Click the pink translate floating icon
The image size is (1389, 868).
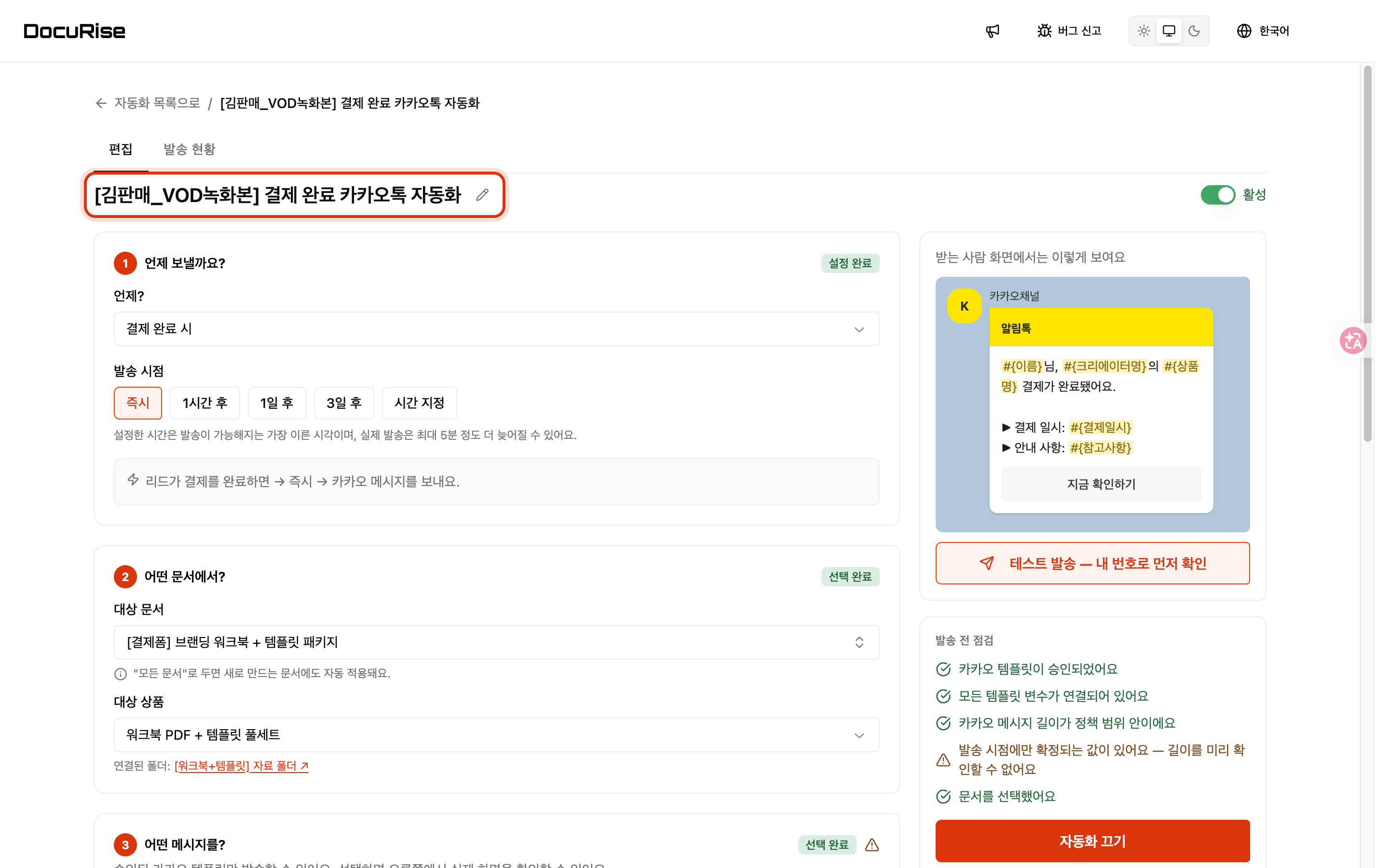1353,341
